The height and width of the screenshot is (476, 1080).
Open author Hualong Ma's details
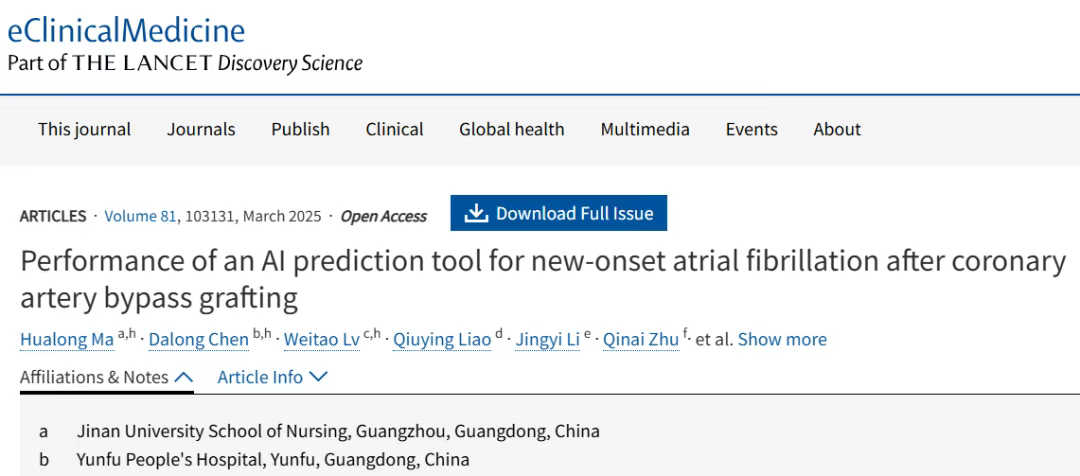pyautogui.click(x=67, y=340)
